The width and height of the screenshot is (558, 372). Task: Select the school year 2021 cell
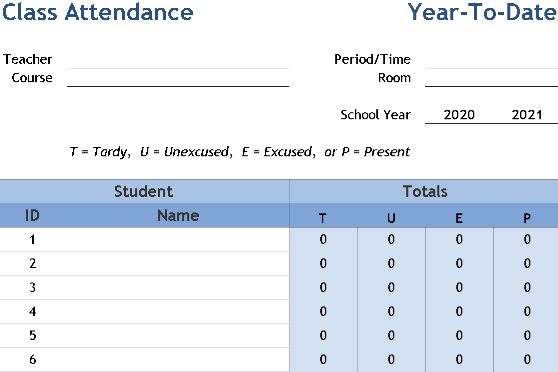pos(527,115)
